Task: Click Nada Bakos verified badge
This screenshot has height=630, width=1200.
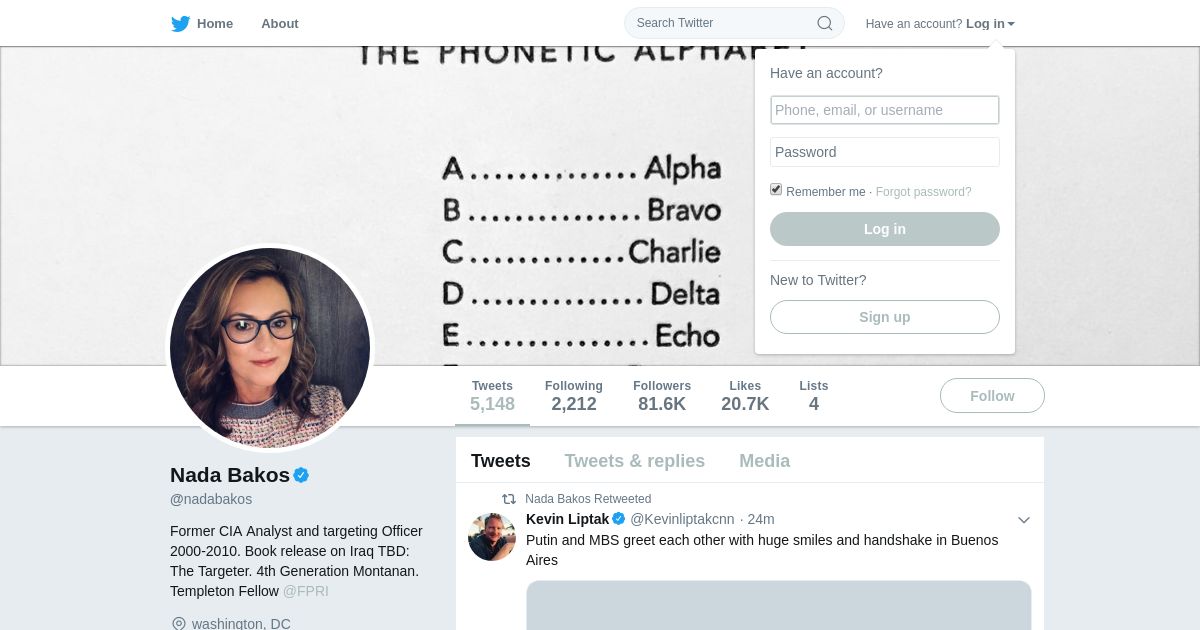Action: pos(301,475)
